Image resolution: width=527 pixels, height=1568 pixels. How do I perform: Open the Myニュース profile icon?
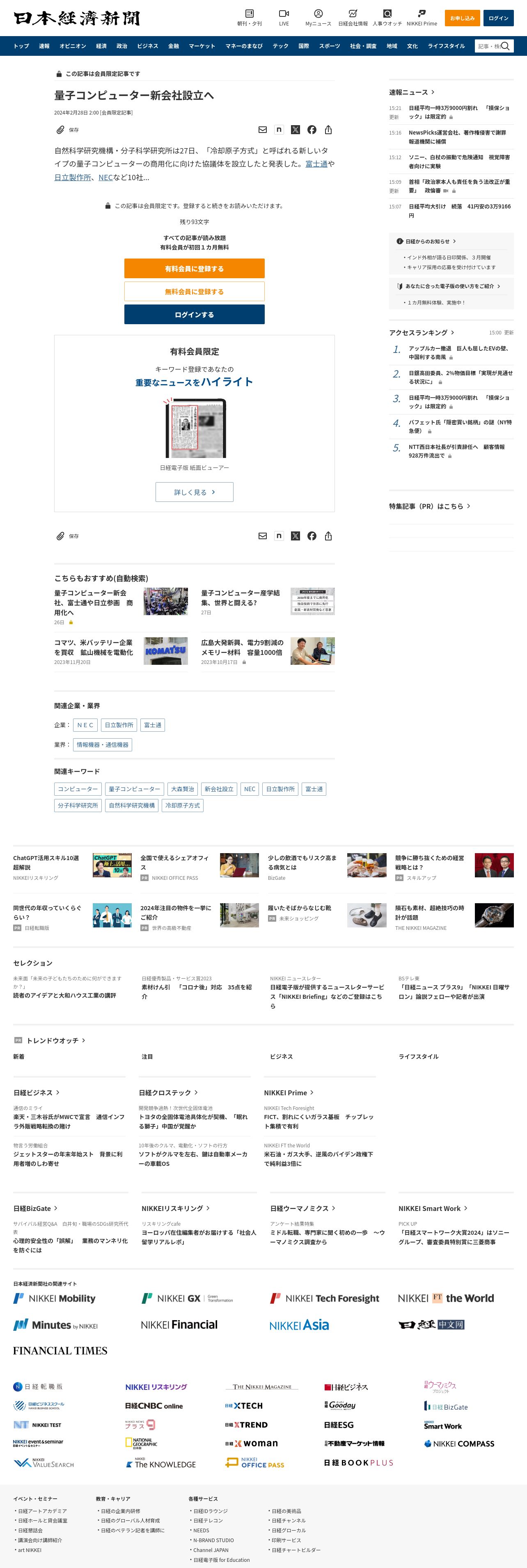coord(318,14)
